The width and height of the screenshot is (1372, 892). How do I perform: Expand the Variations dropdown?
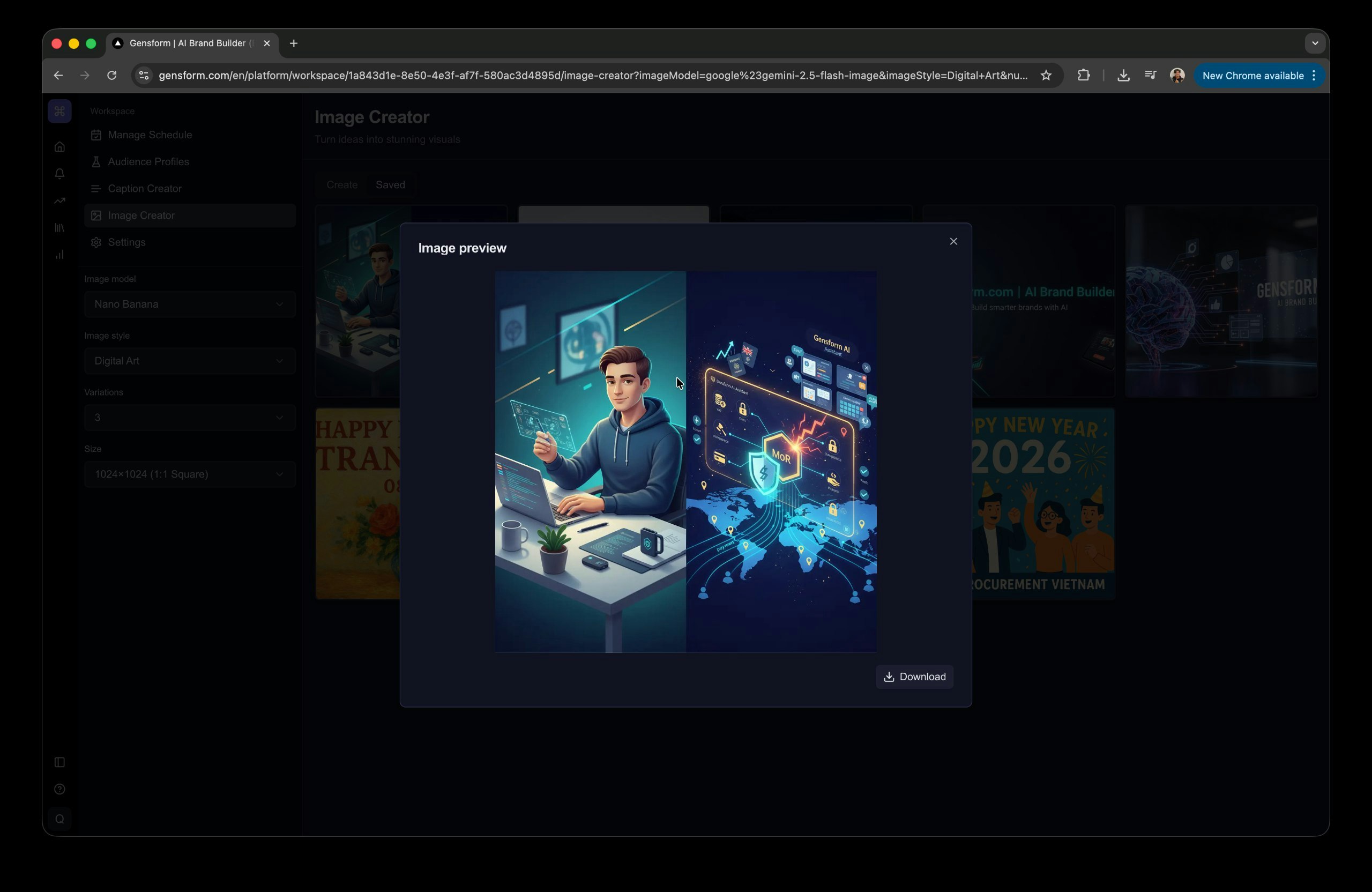(x=189, y=418)
